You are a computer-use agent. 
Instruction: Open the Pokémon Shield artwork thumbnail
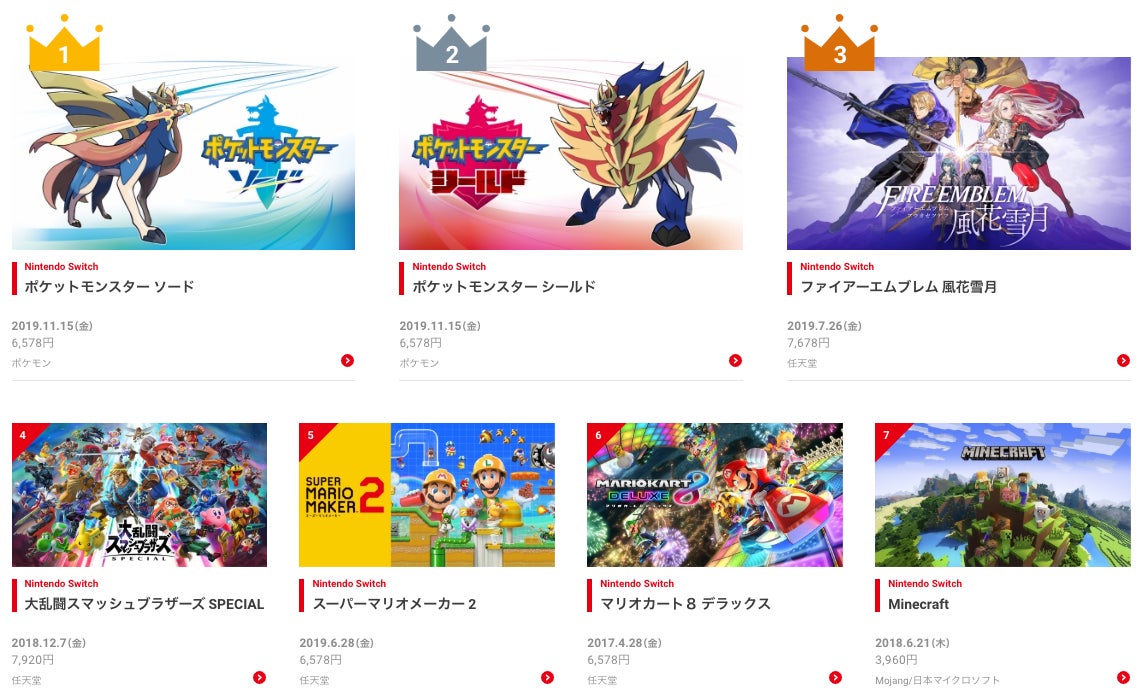(x=571, y=154)
